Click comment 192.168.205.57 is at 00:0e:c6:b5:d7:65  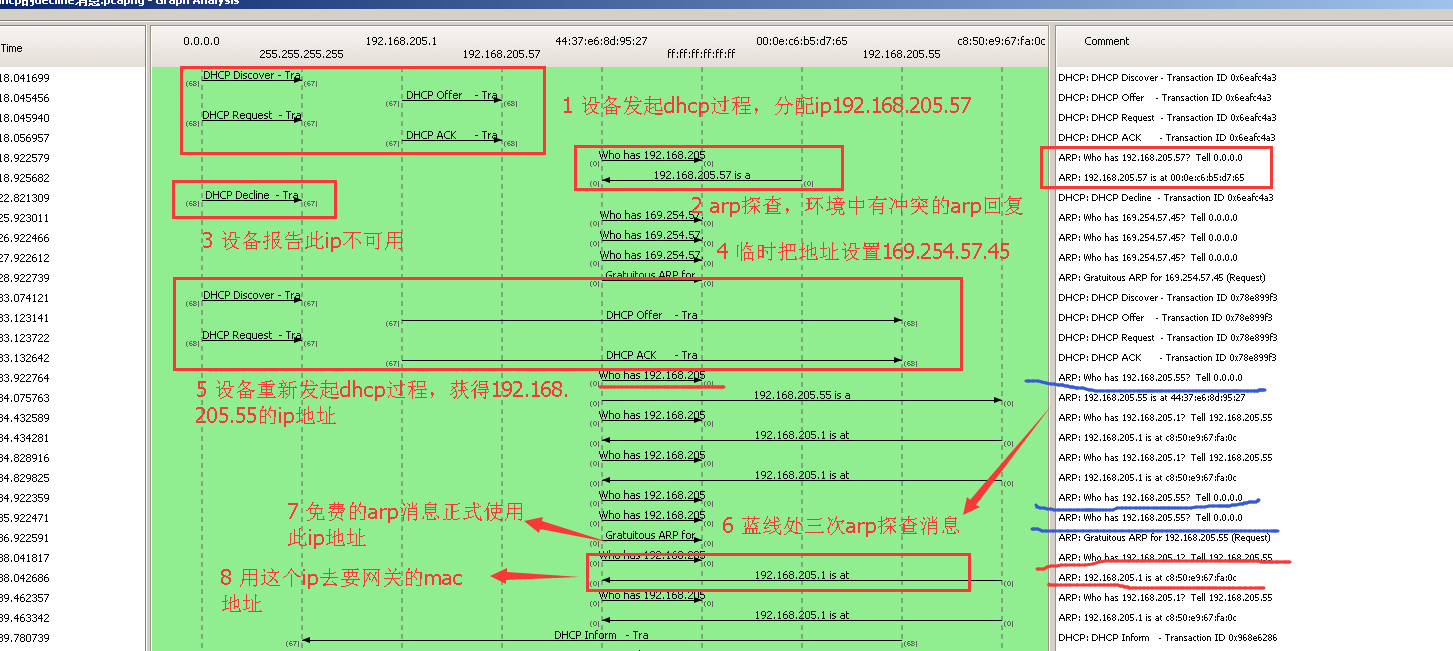tap(1151, 178)
